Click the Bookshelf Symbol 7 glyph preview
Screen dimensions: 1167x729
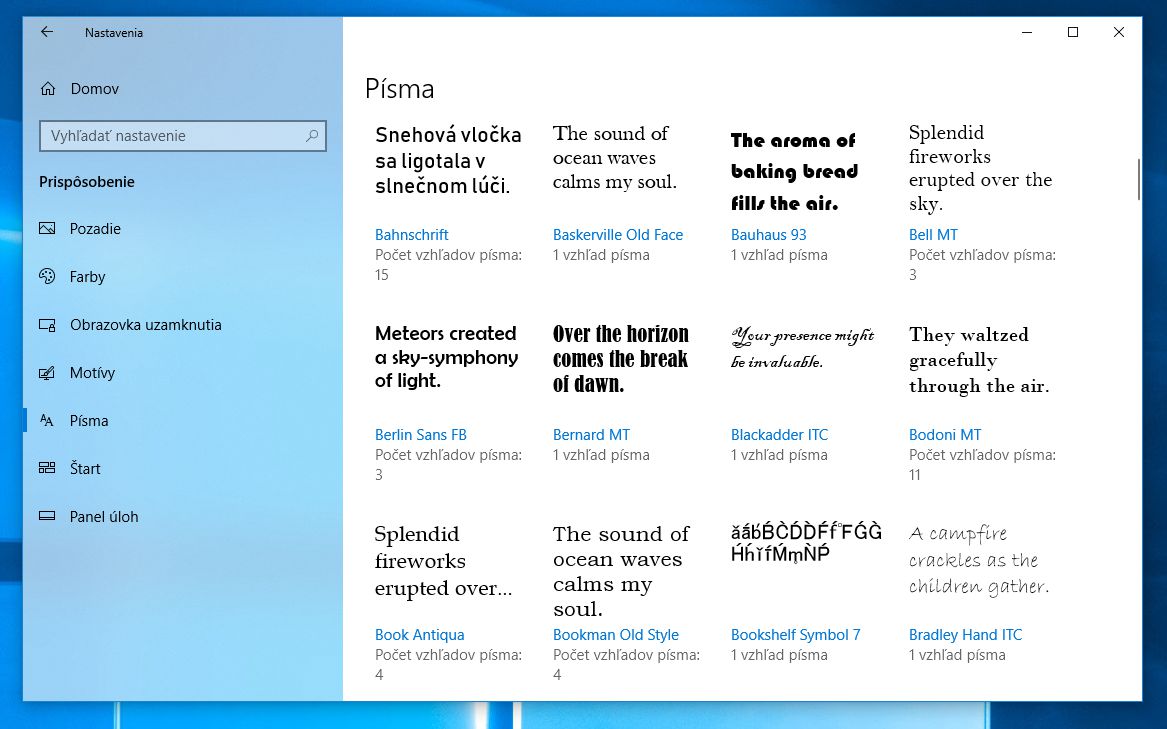point(806,542)
